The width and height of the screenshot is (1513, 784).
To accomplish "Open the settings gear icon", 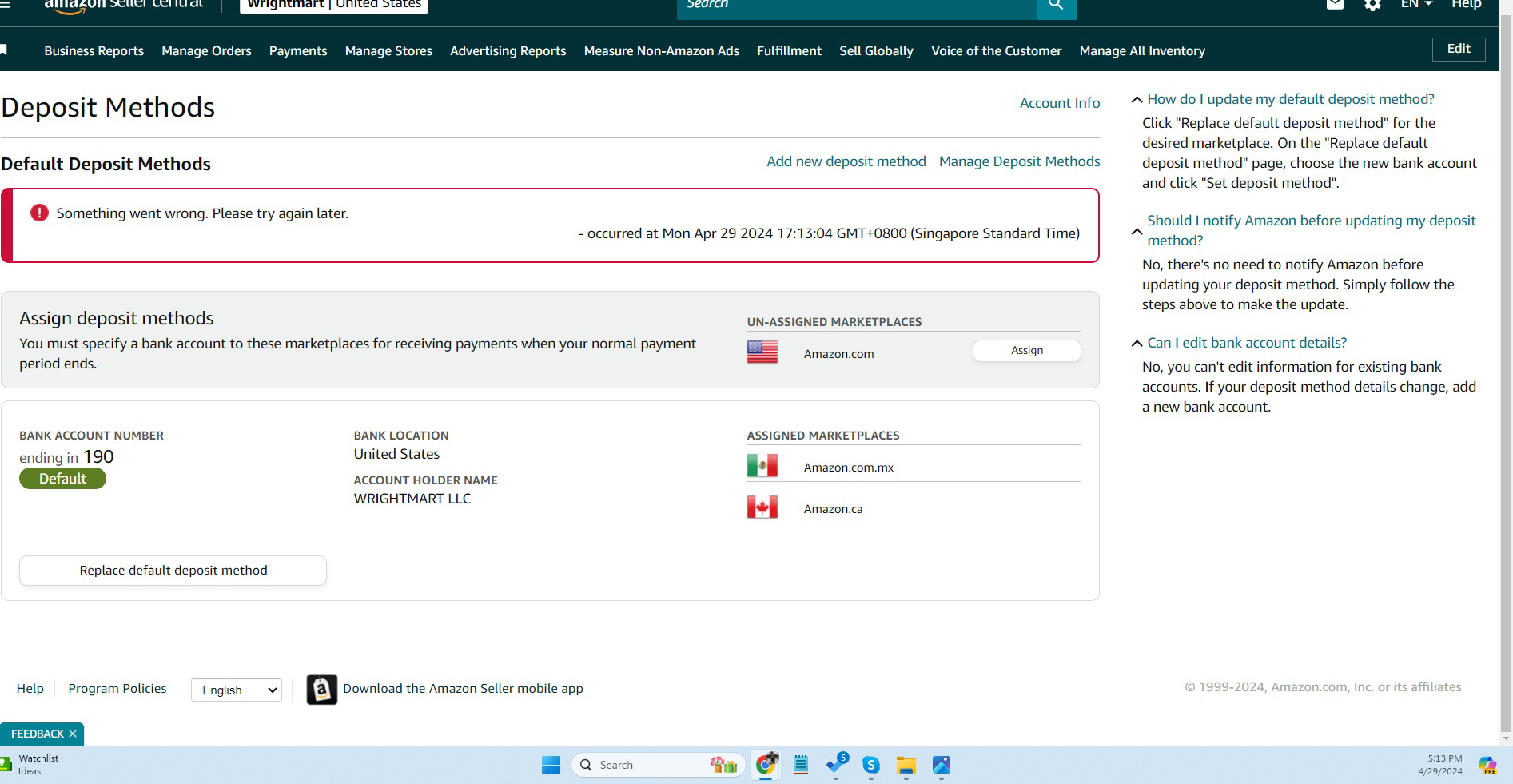I will [x=1372, y=5].
